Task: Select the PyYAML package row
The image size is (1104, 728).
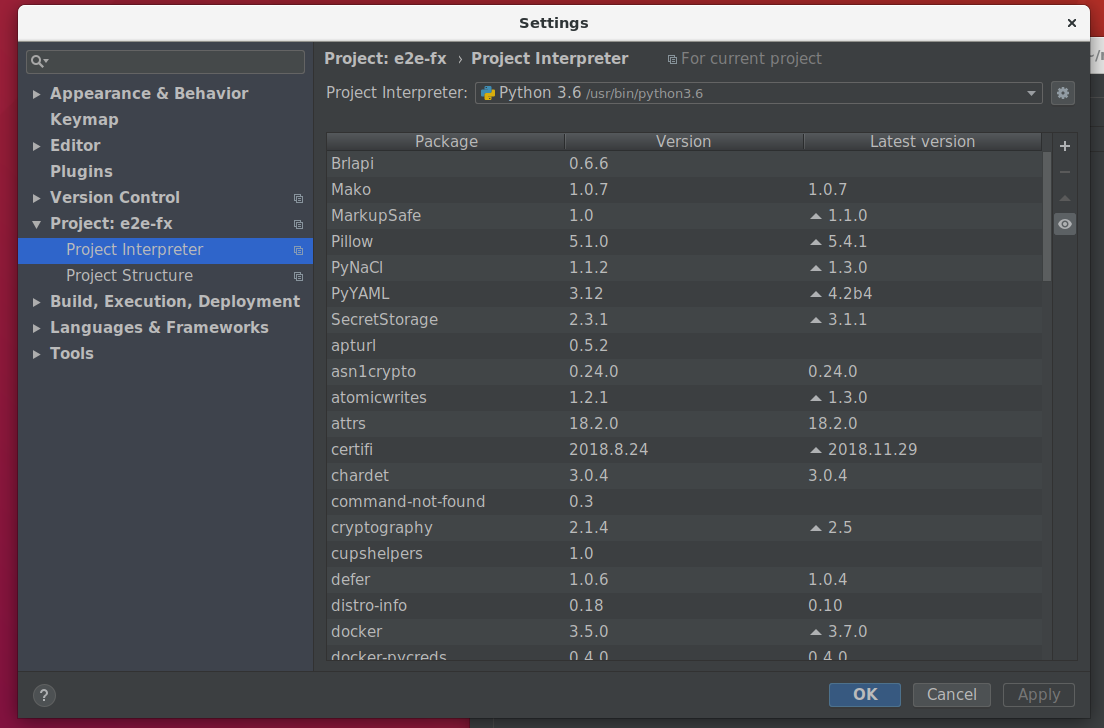Action: point(684,294)
